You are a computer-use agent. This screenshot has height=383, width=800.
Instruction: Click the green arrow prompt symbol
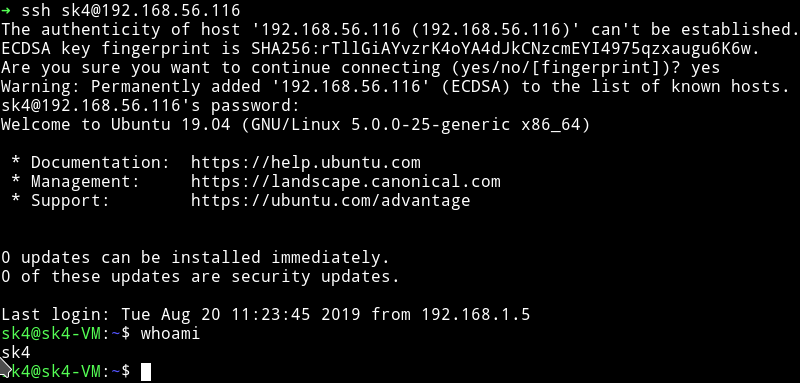click(6, 10)
